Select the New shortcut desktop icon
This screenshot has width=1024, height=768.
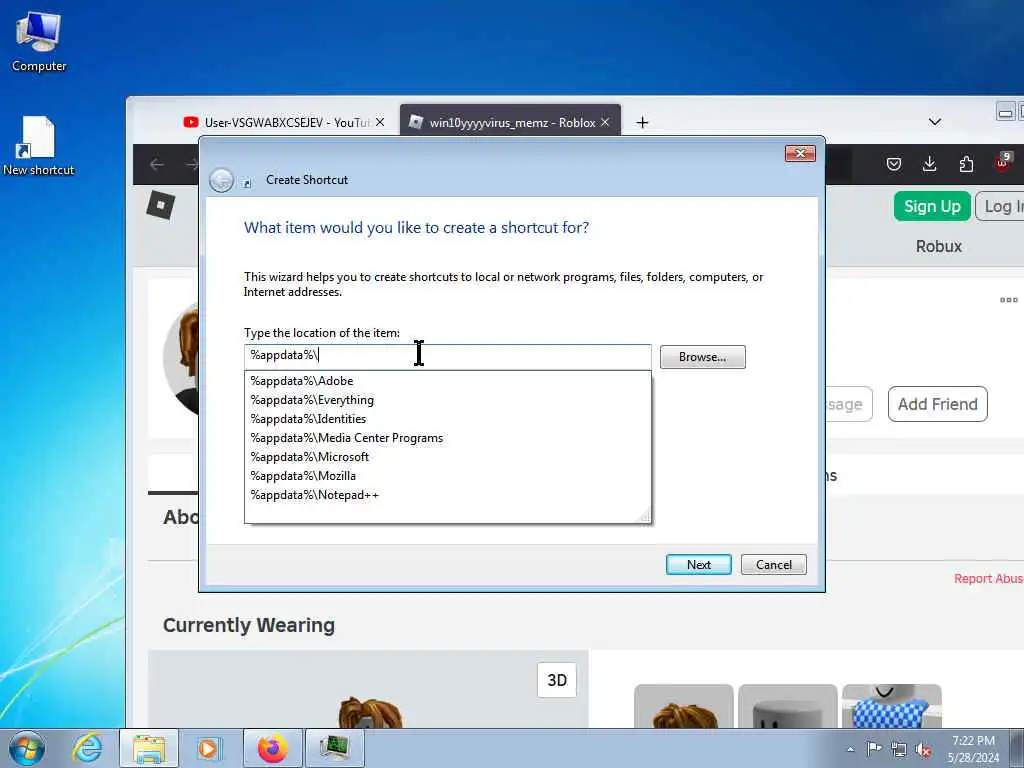pyautogui.click(x=39, y=146)
